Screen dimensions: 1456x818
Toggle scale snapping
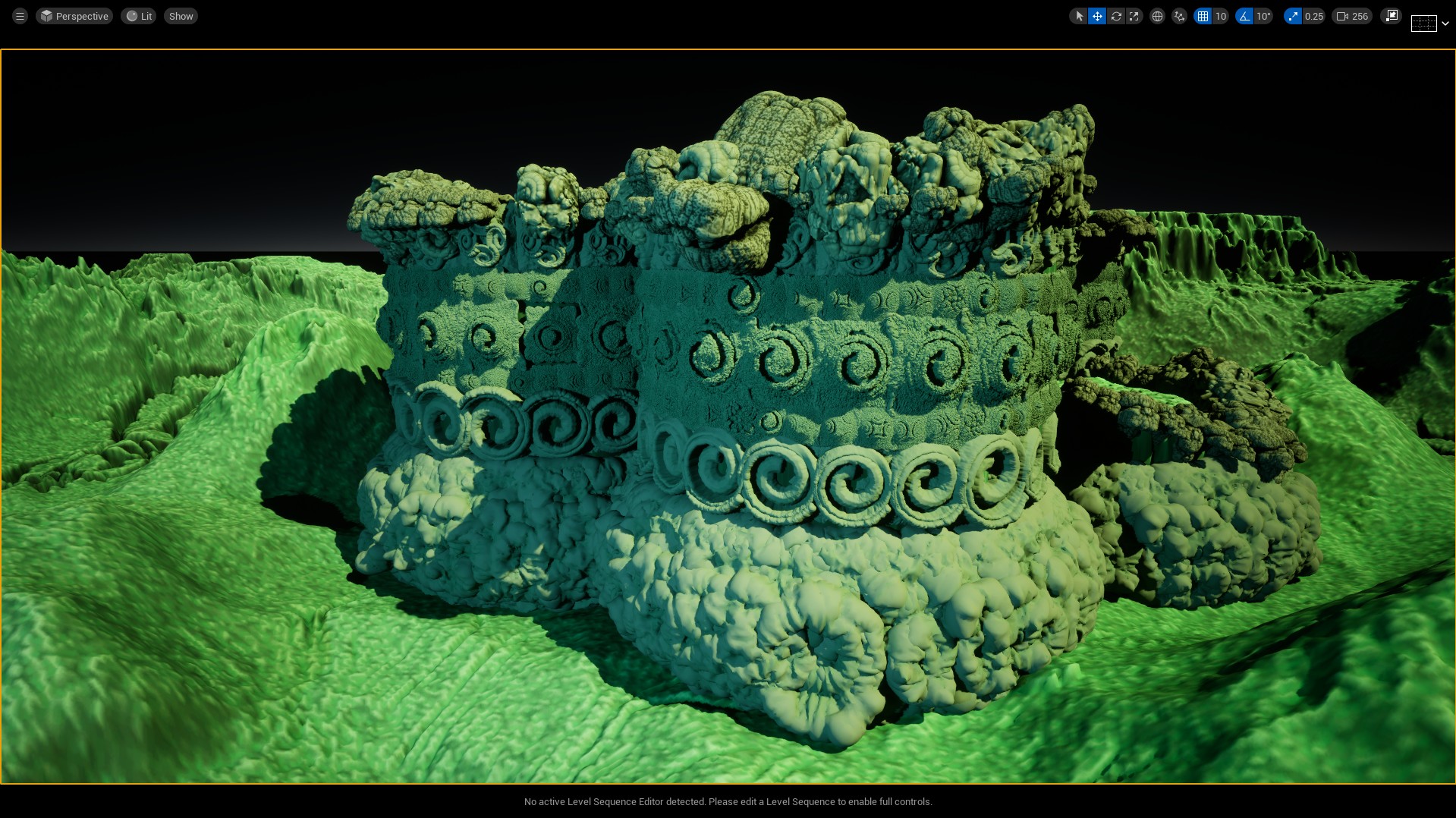(x=1293, y=16)
